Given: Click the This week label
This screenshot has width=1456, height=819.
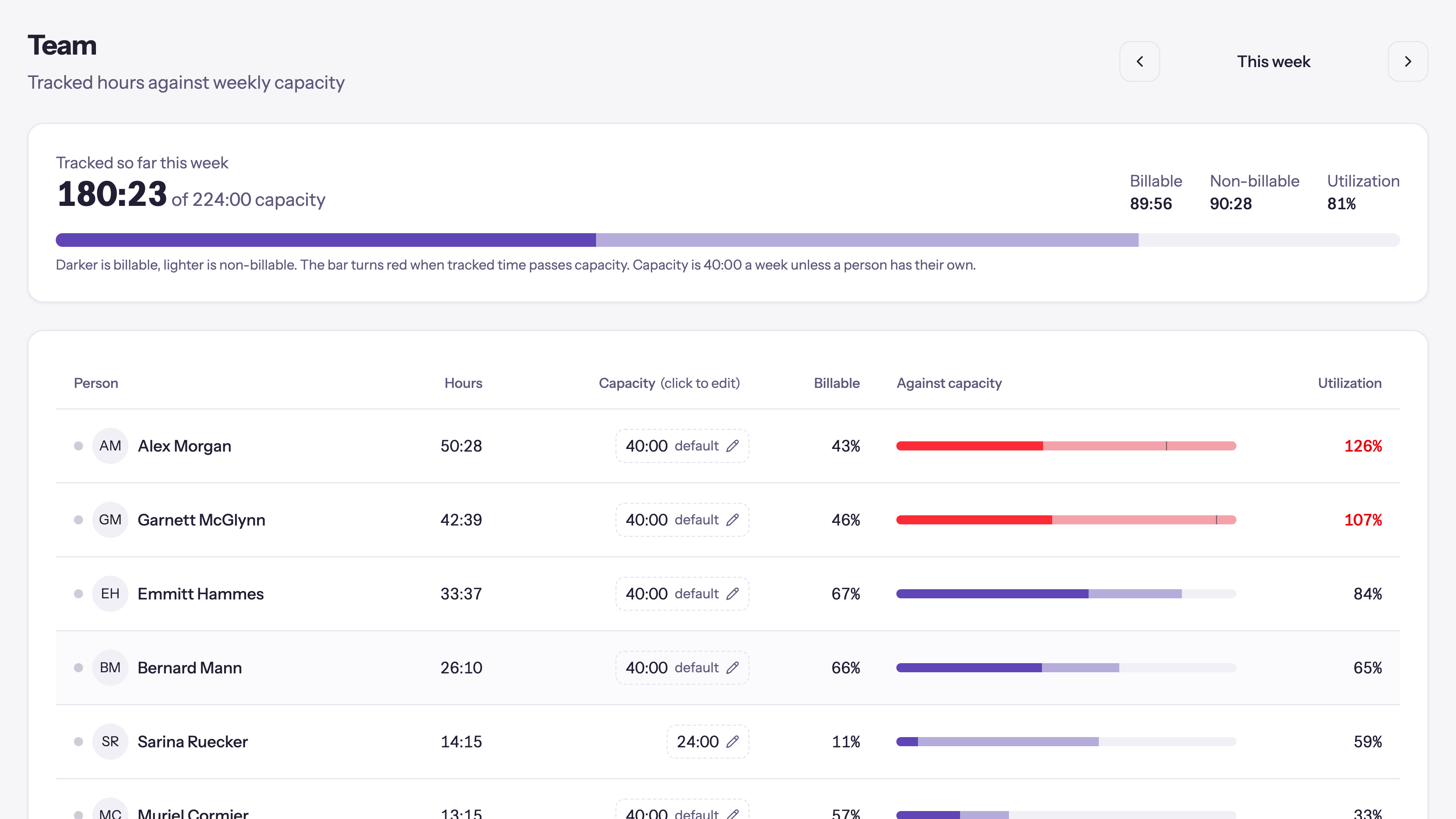Looking at the screenshot, I should click(x=1274, y=61).
